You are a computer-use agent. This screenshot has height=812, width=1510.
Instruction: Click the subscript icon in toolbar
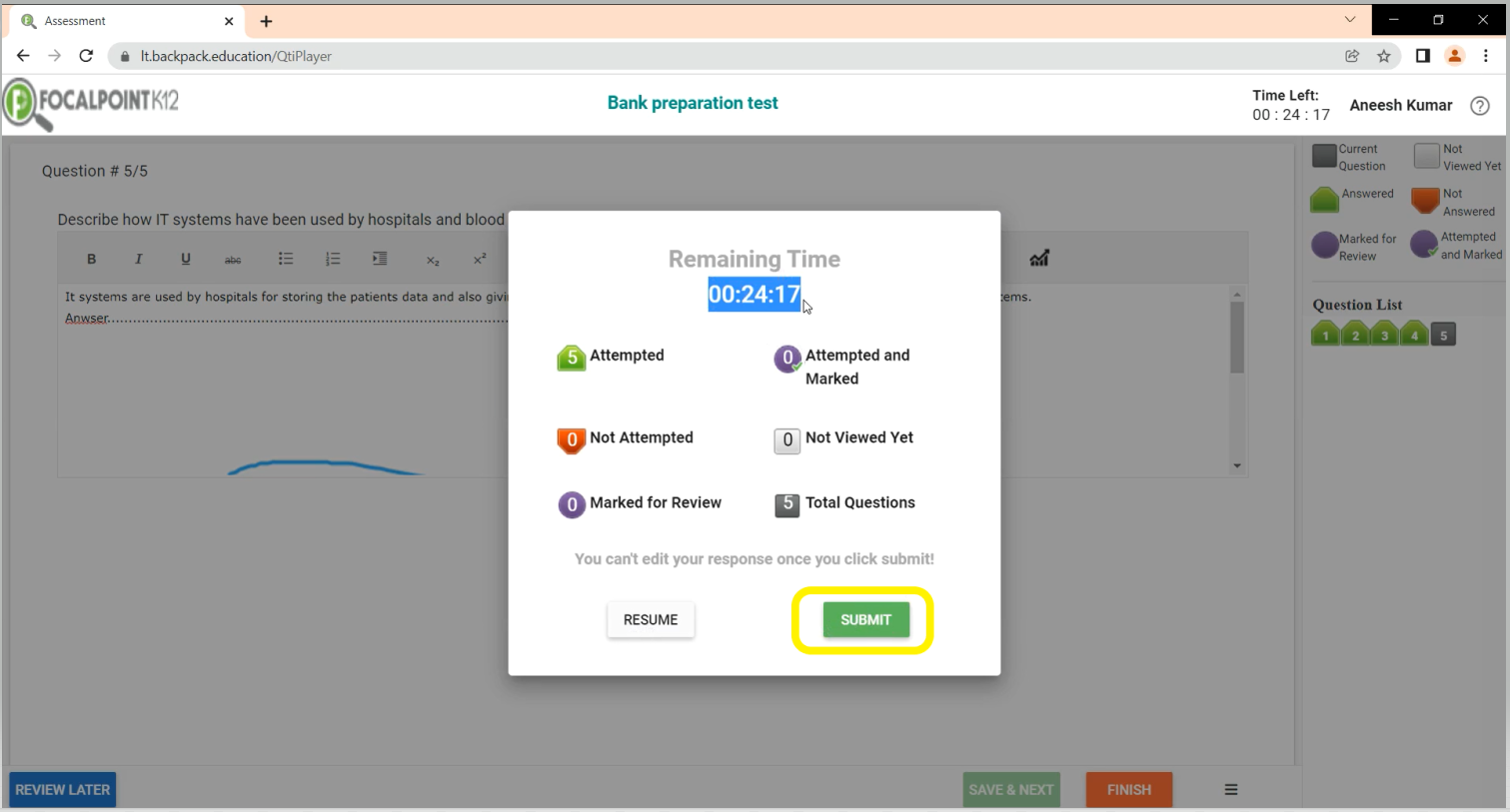click(433, 260)
